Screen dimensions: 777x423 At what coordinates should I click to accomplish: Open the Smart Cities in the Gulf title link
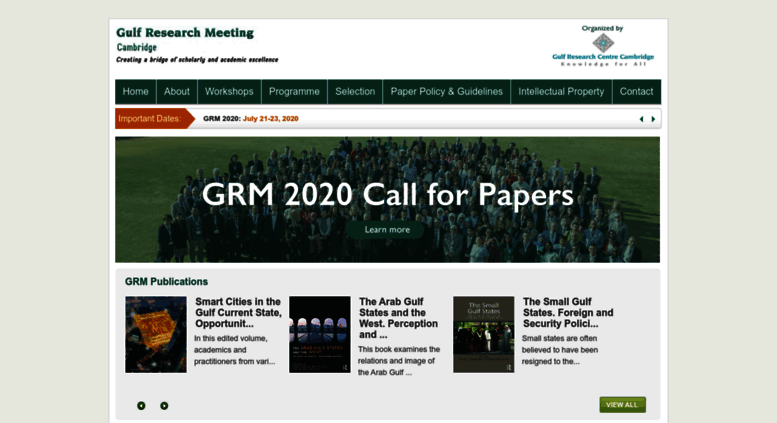point(238,313)
